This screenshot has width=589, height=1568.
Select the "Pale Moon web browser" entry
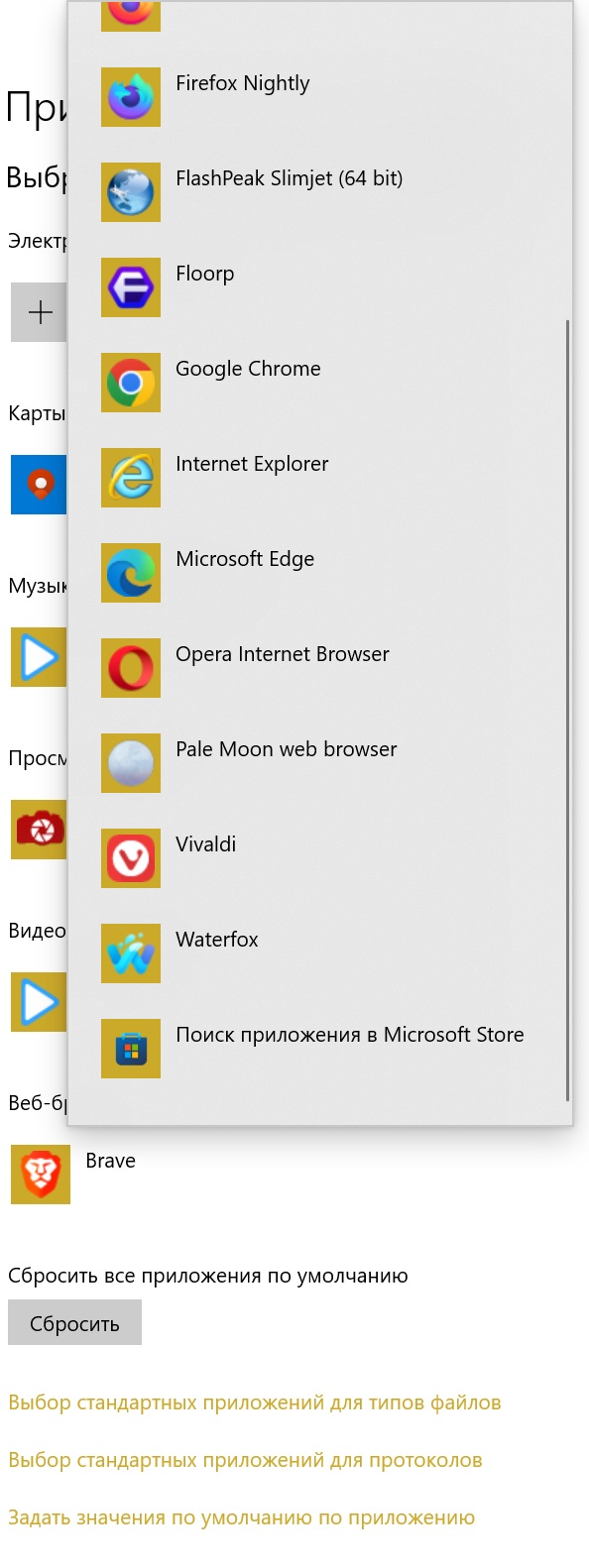pyautogui.click(x=319, y=763)
